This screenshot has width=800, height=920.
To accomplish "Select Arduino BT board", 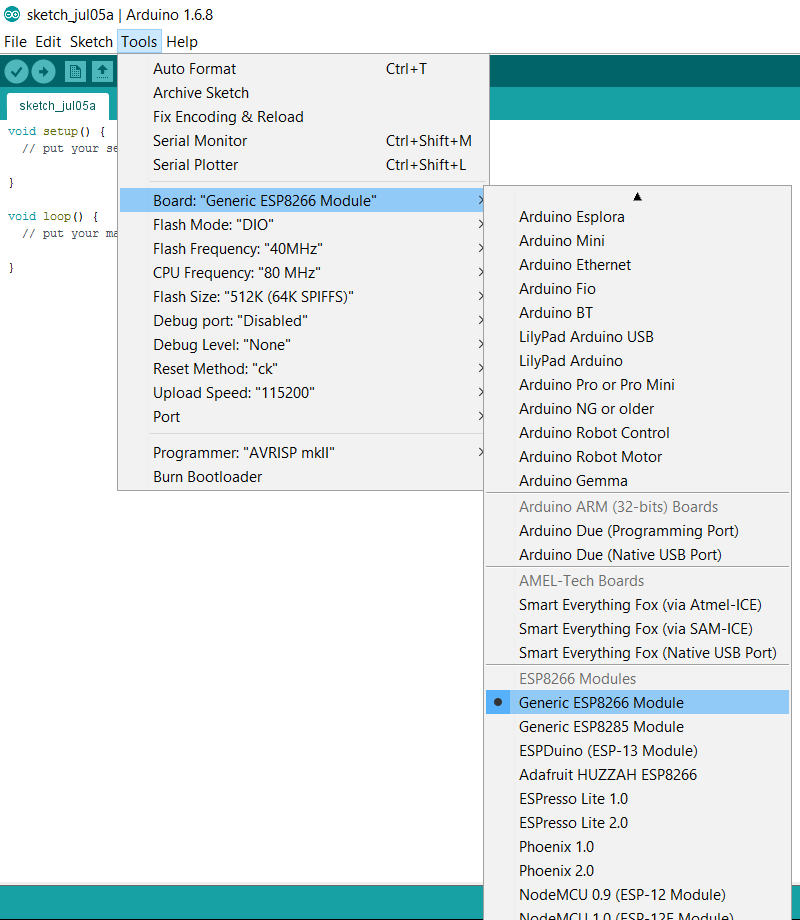I will 637,313.
